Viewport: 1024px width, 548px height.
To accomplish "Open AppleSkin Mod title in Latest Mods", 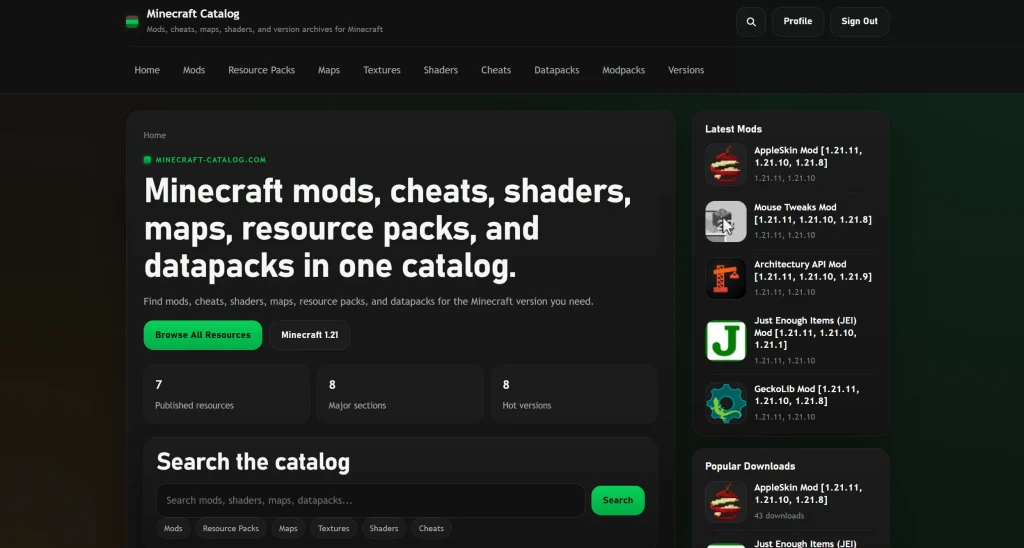I will [x=808, y=156].
